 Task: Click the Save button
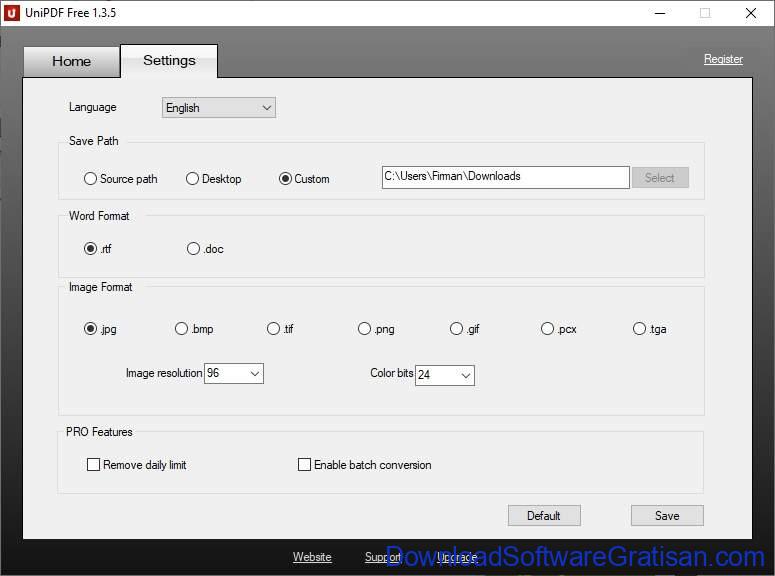[x=667, y=516]
